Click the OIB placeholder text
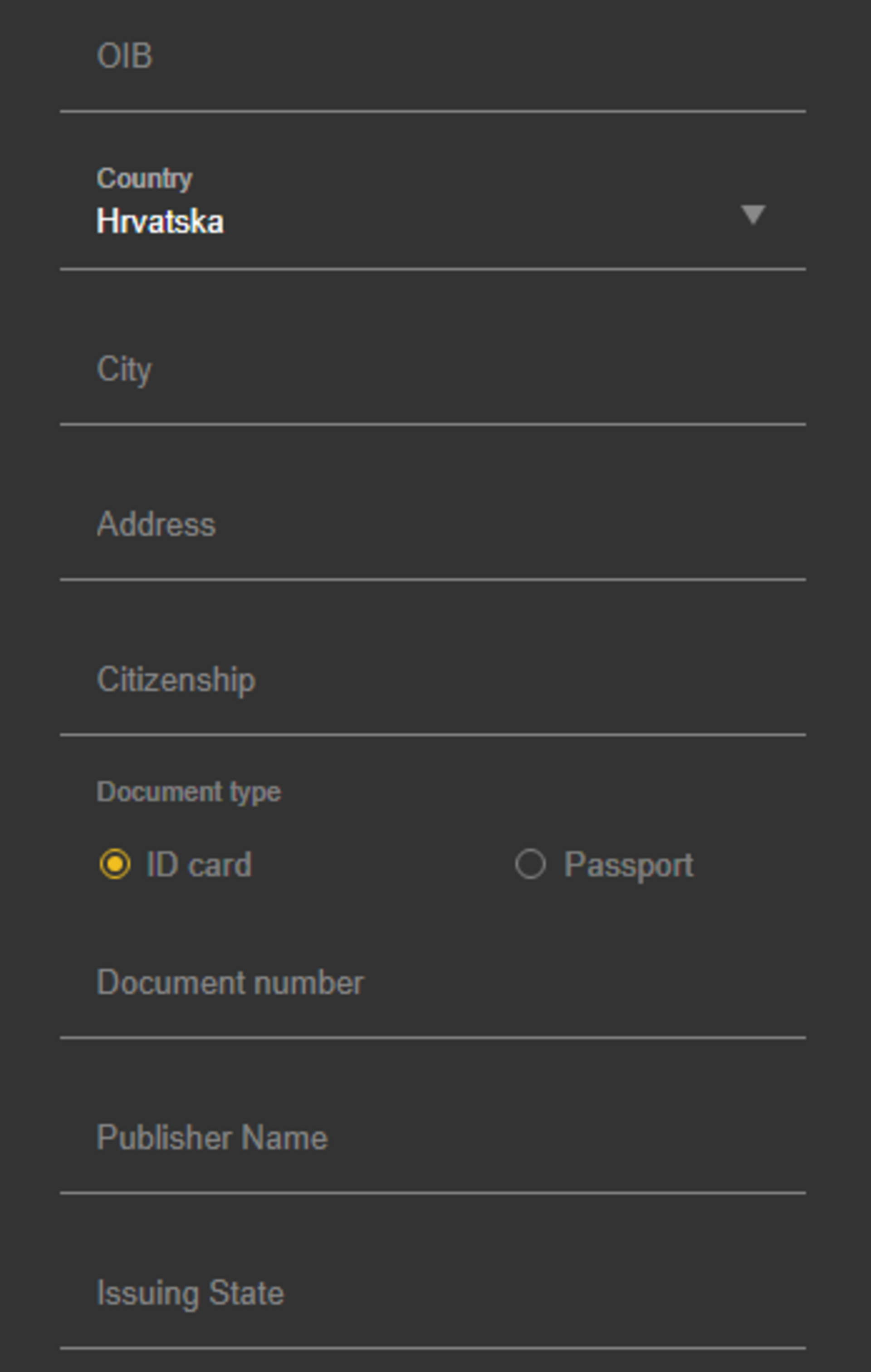Image resolution: width=871 pixels, height=1372 pixels. (125, 56)
